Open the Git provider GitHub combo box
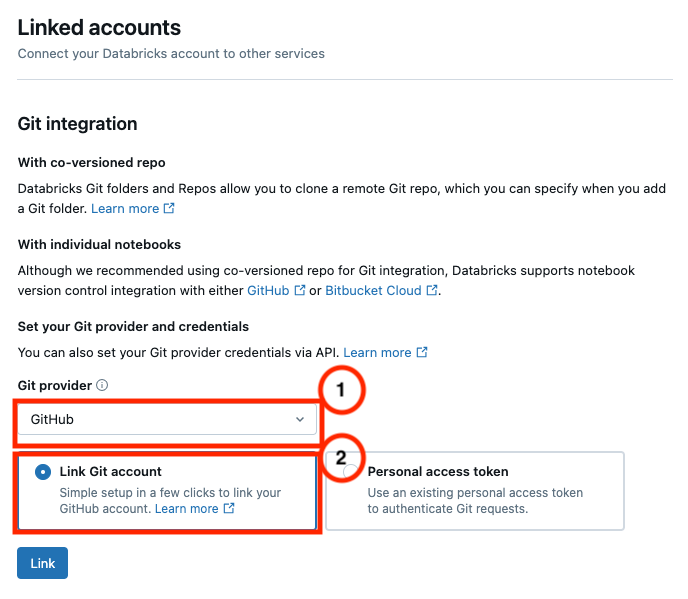The width and height of the screenshot is (688, 599). [x=166, y=420]
